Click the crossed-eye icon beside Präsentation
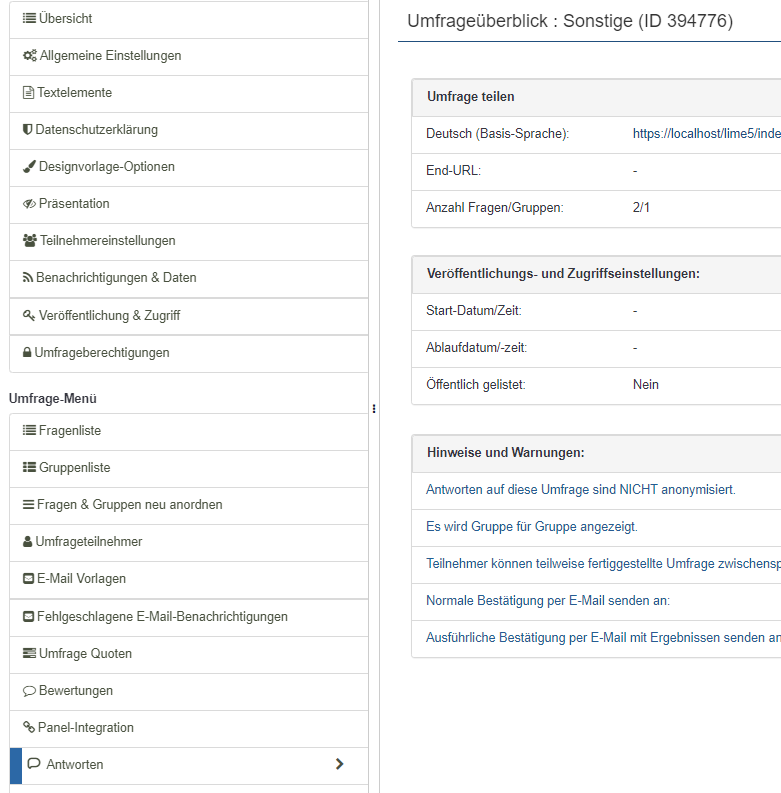 tap(29, 204)
